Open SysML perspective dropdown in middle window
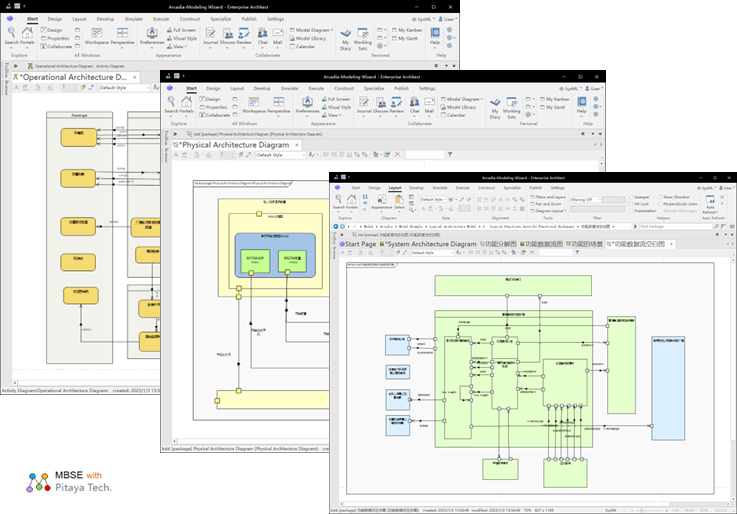This screenshot has width=737, height=514. coord(570,89)
